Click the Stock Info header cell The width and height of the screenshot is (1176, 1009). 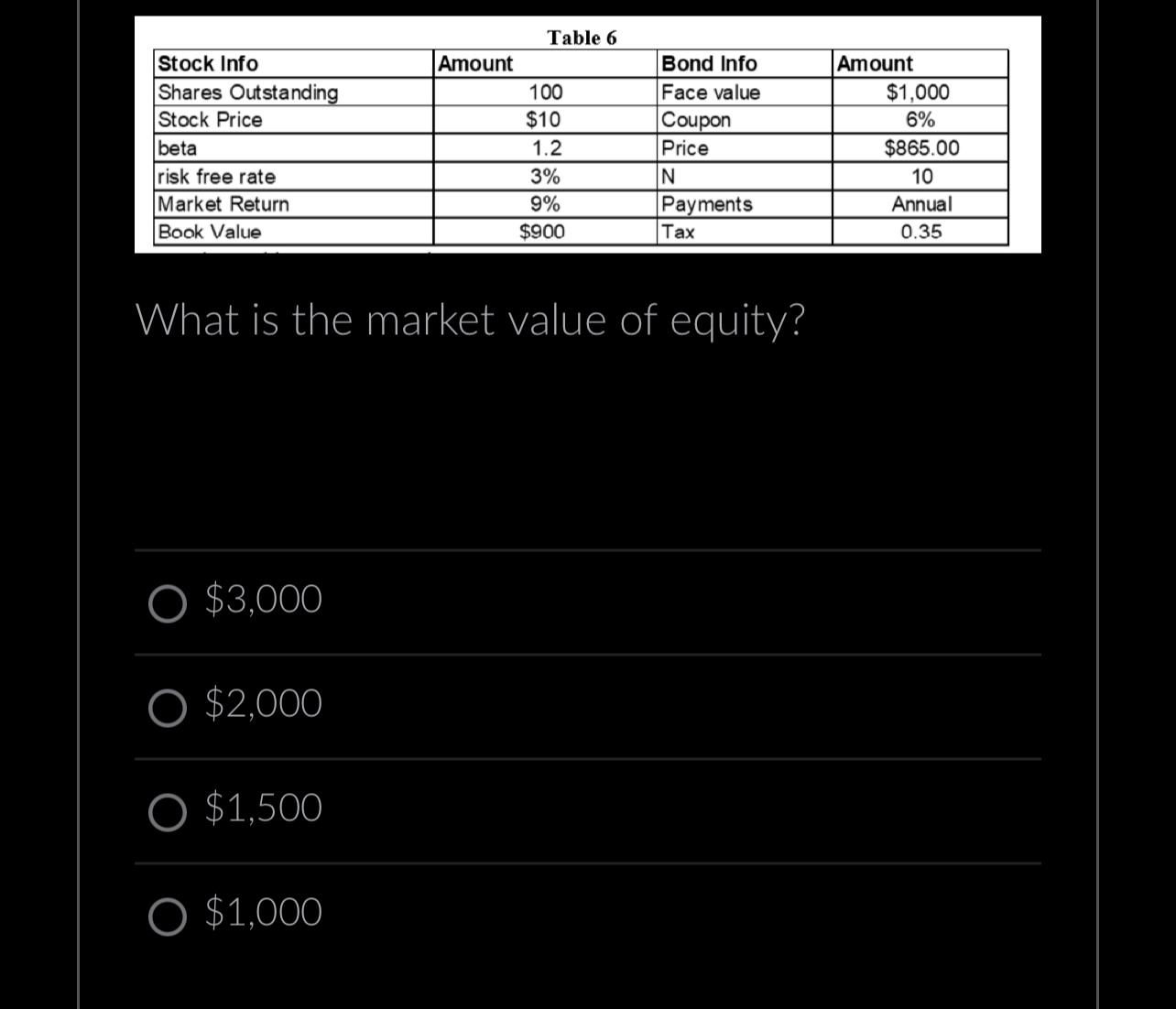tap(209, 64)
